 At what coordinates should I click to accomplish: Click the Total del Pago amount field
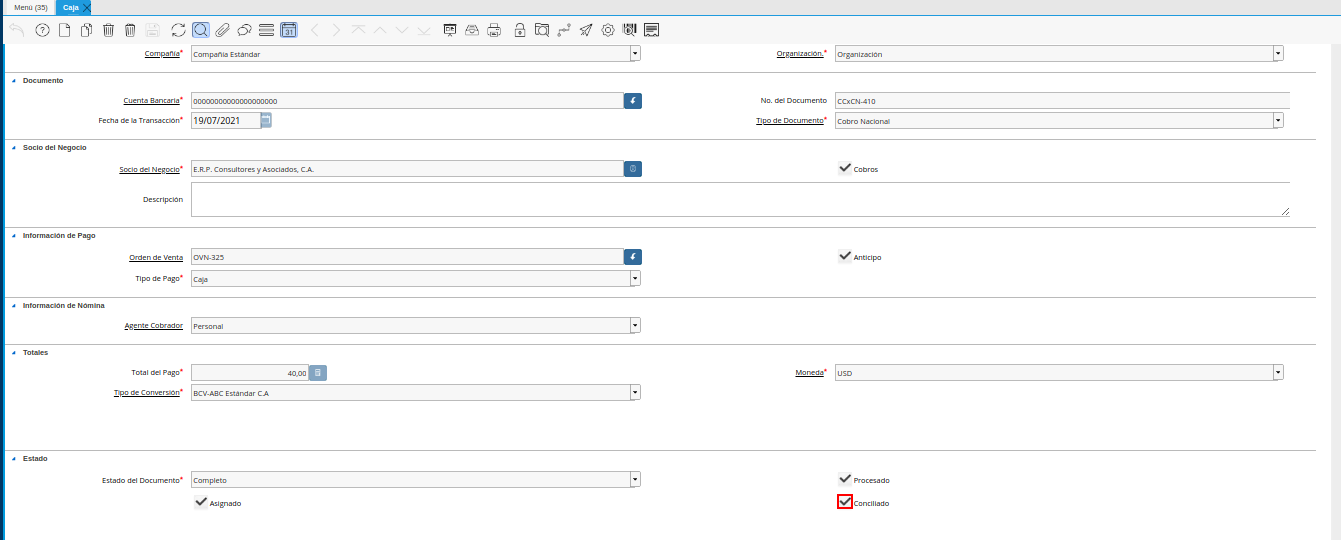[x=250, y=373]
